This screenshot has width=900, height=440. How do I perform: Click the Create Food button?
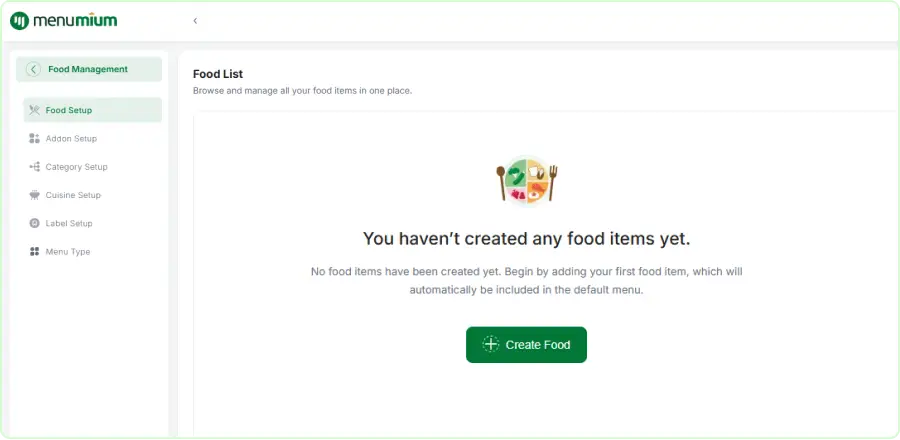[x=526, y=345]
